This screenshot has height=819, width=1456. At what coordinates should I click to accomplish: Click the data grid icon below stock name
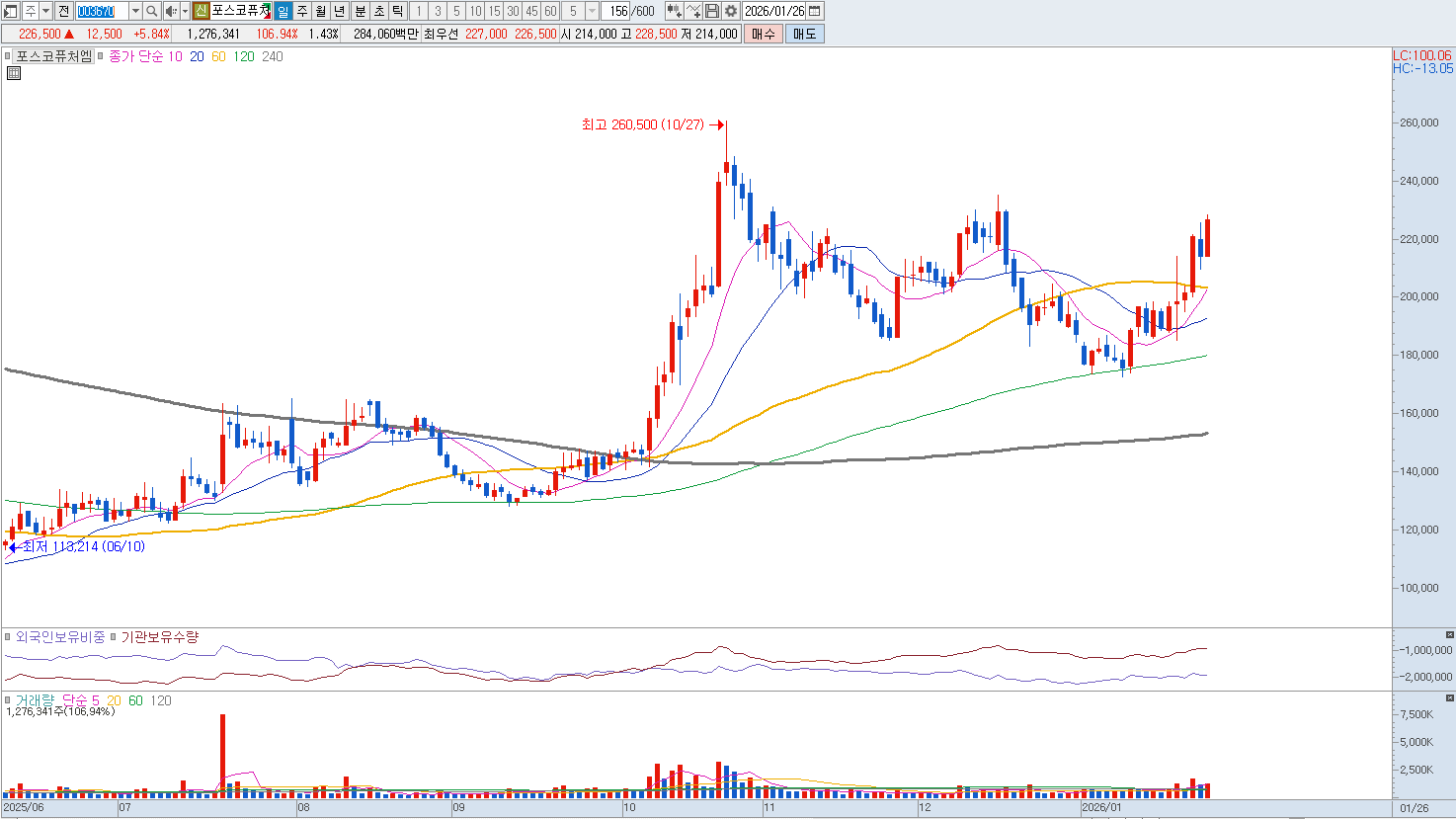coord(13,73)
